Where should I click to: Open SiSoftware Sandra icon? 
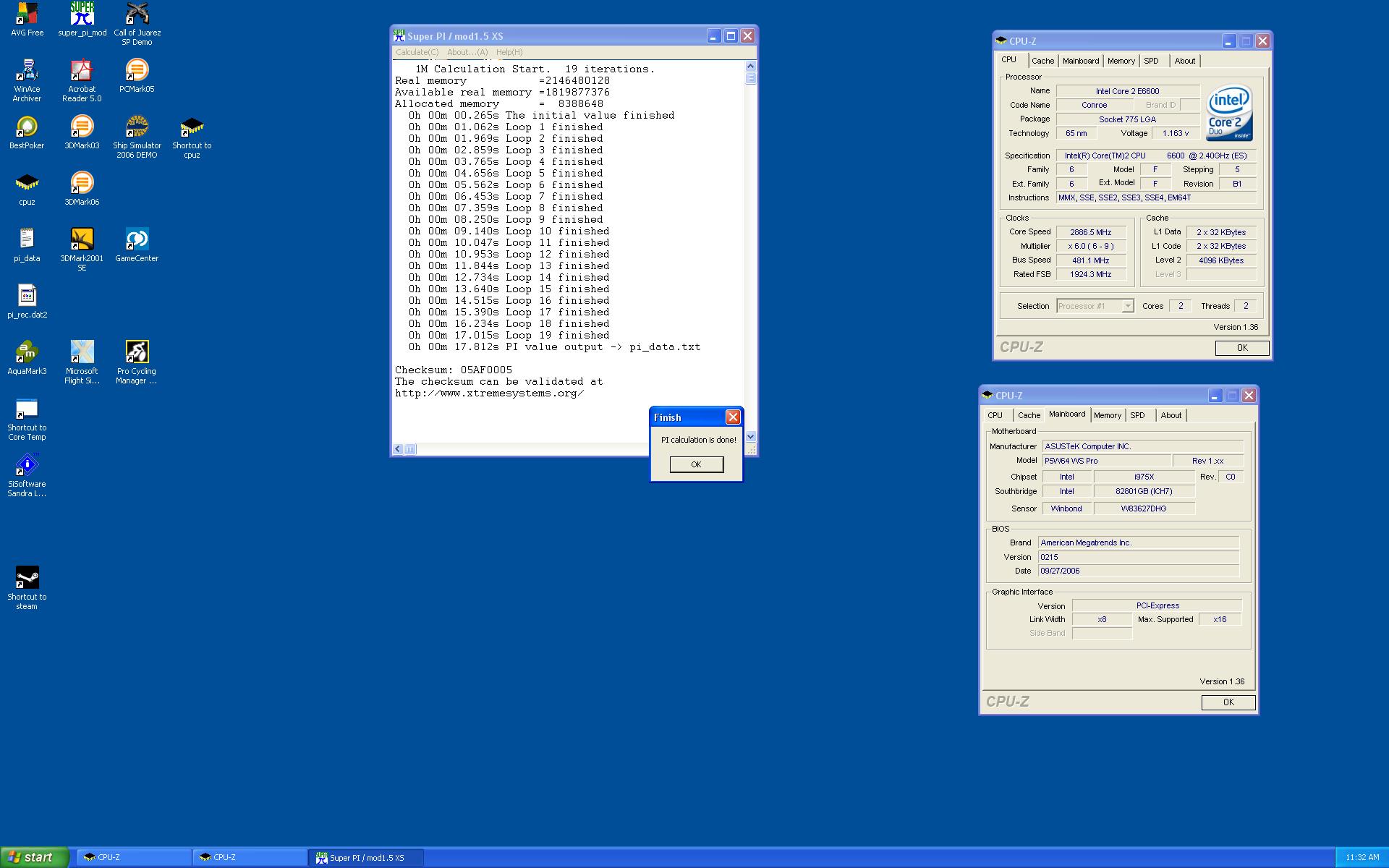pos(27,475)
